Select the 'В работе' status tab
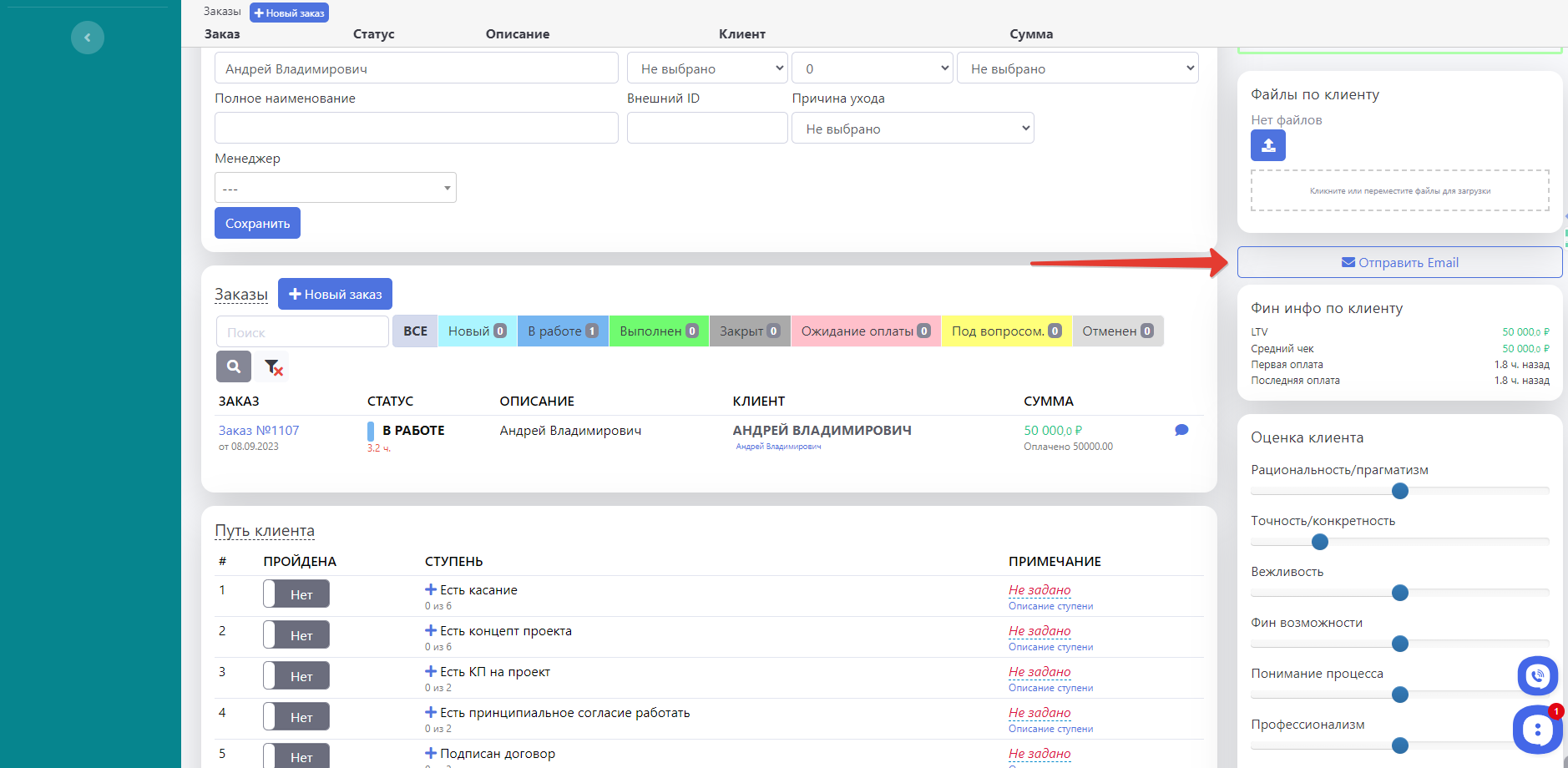This screenshot has width=1568, height=768. (x=562, y=331)
